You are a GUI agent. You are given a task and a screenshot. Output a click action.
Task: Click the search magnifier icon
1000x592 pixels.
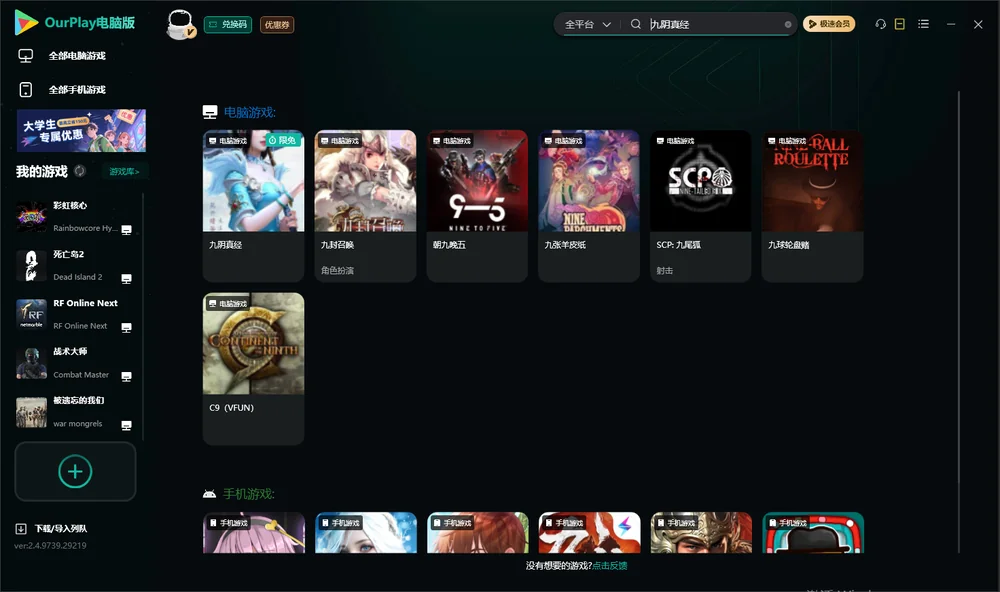635,24
